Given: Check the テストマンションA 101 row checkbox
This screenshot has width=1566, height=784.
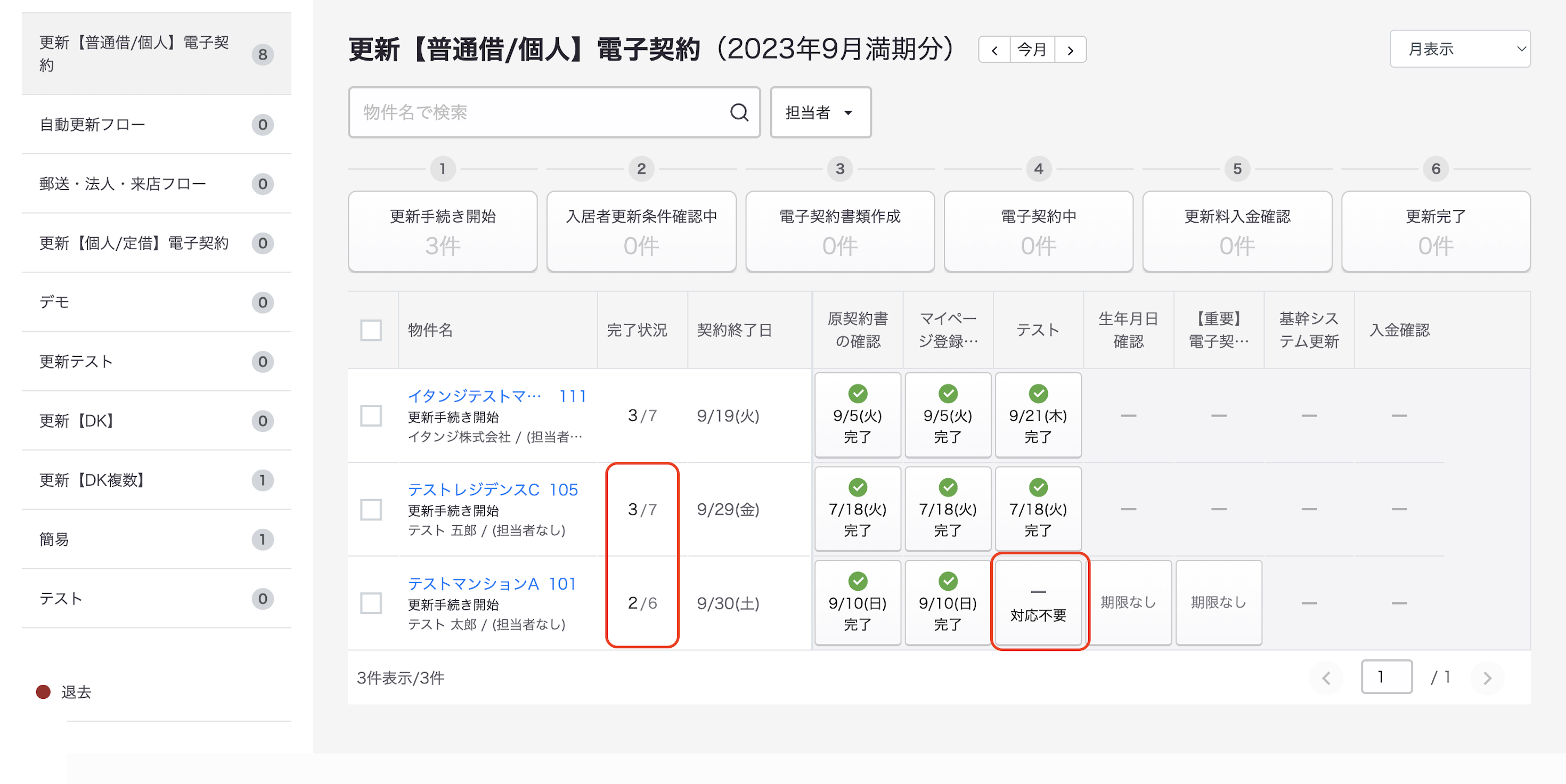Looking at the screenshot, I should click(371, 603).
